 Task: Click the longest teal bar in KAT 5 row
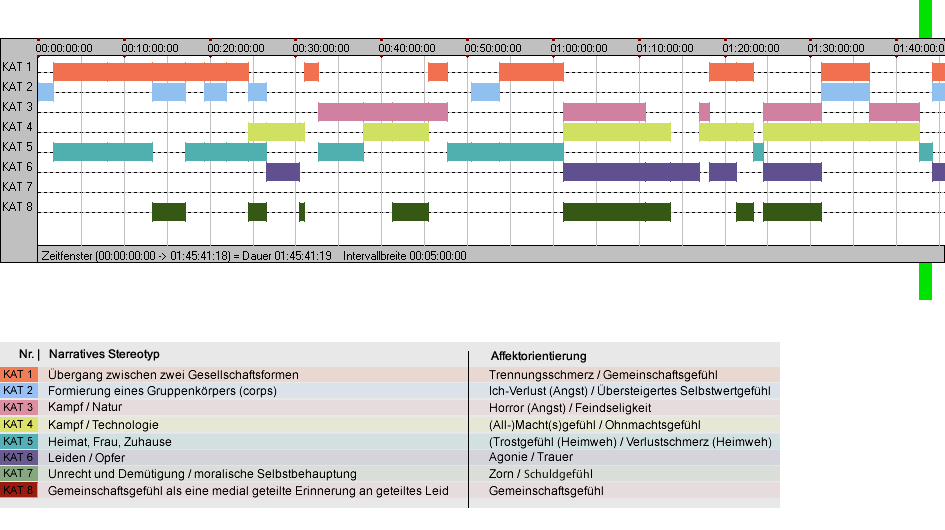505,152
